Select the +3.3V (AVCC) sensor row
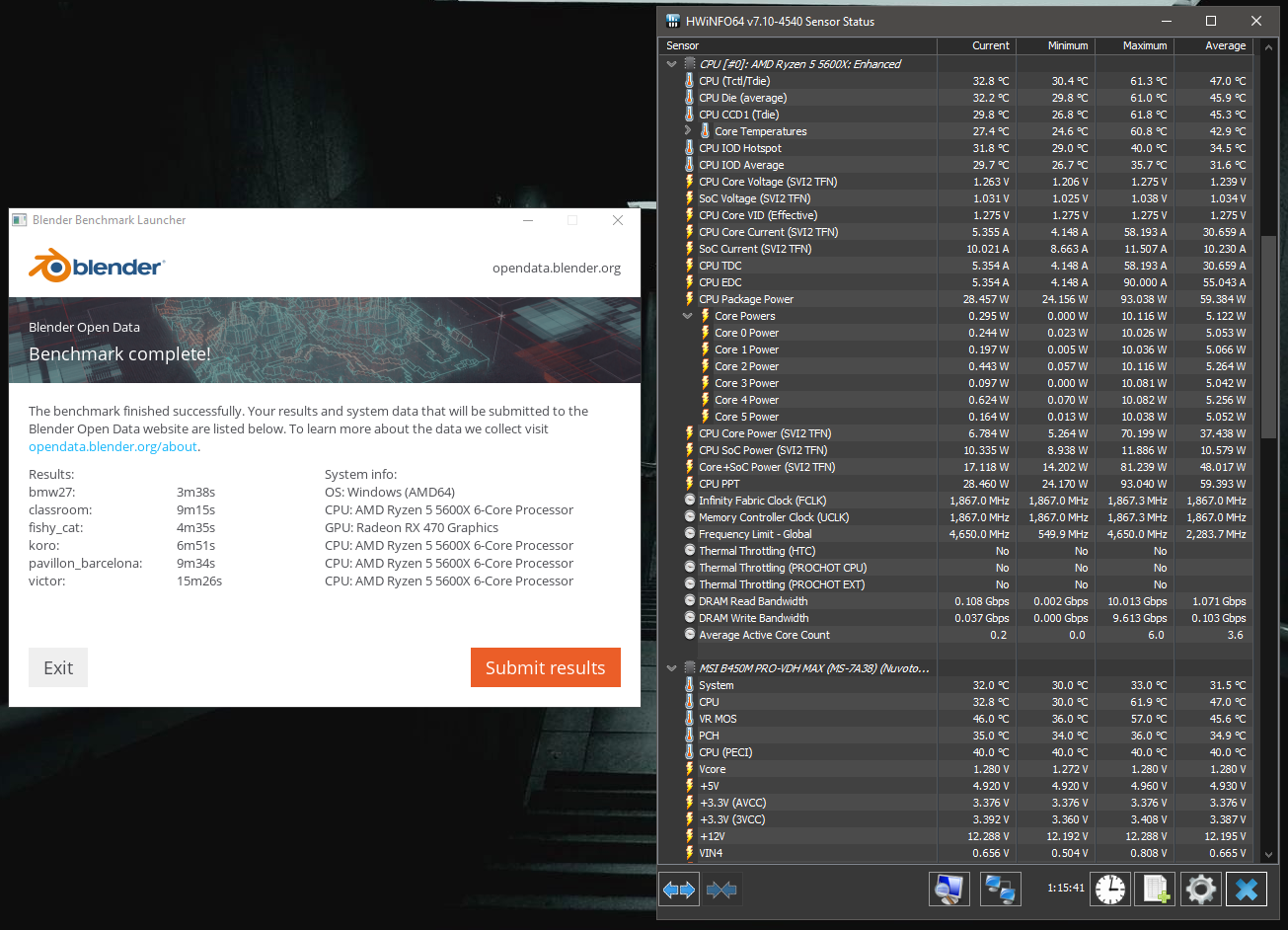The height and width of the screenshot is (930, 1288). coord(955,803)
